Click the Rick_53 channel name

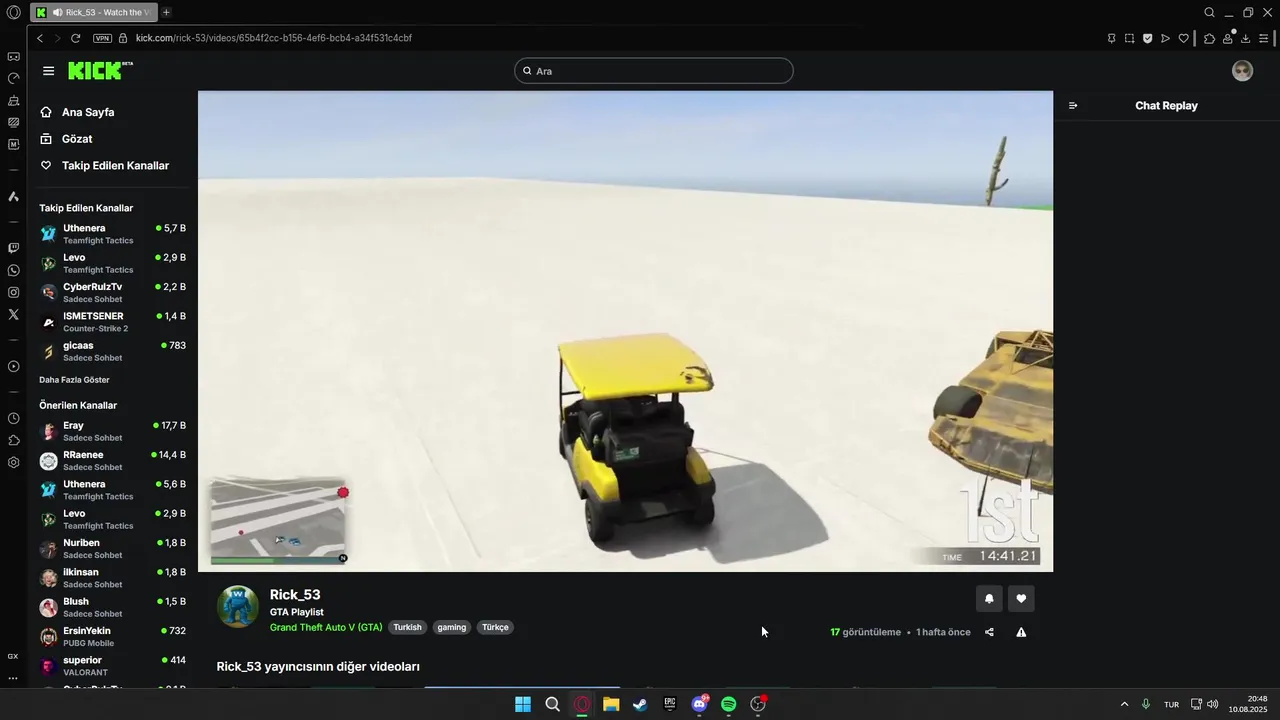click(295, 595)
